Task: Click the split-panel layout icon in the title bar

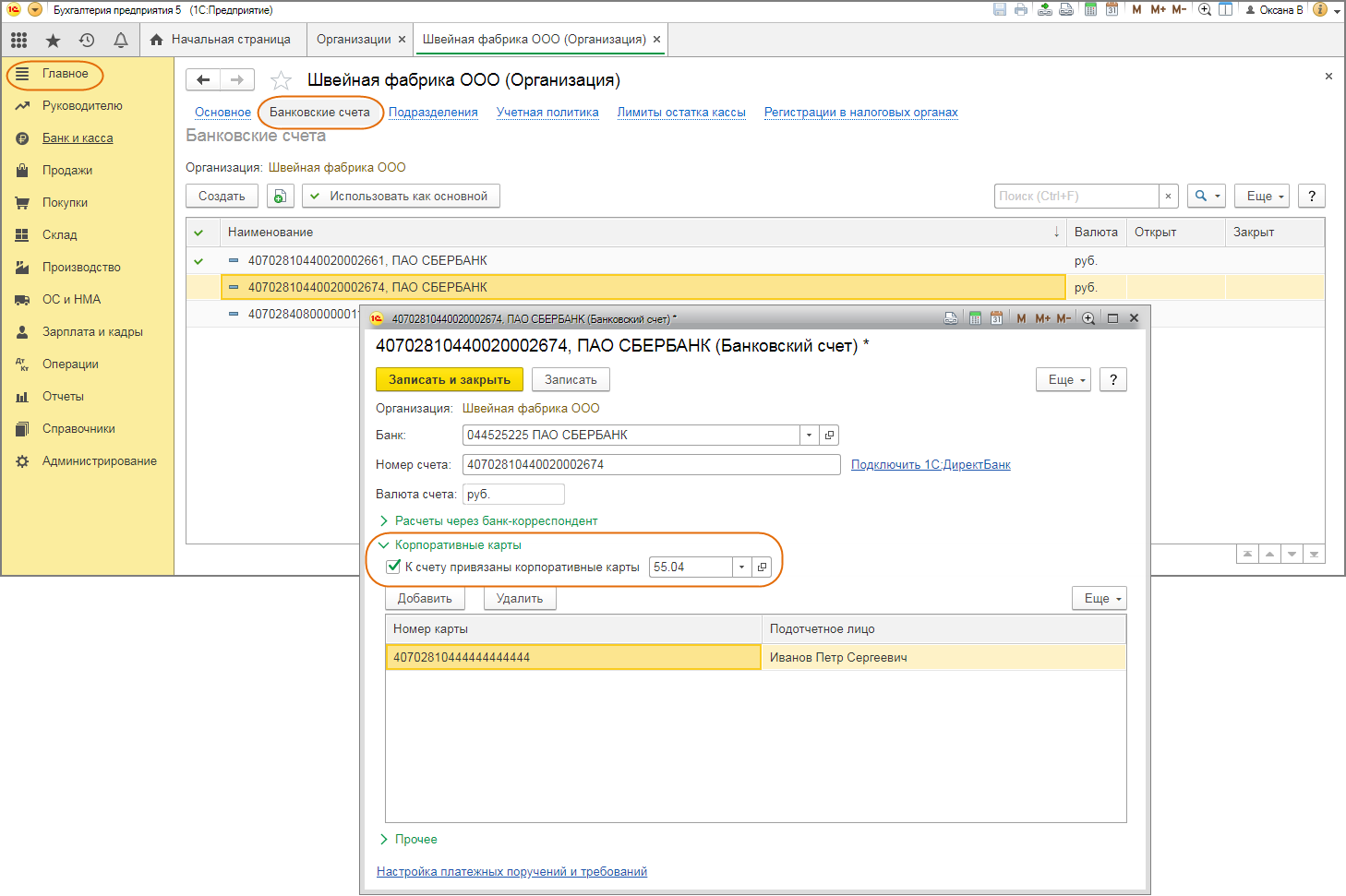Action: (1226, 10)
